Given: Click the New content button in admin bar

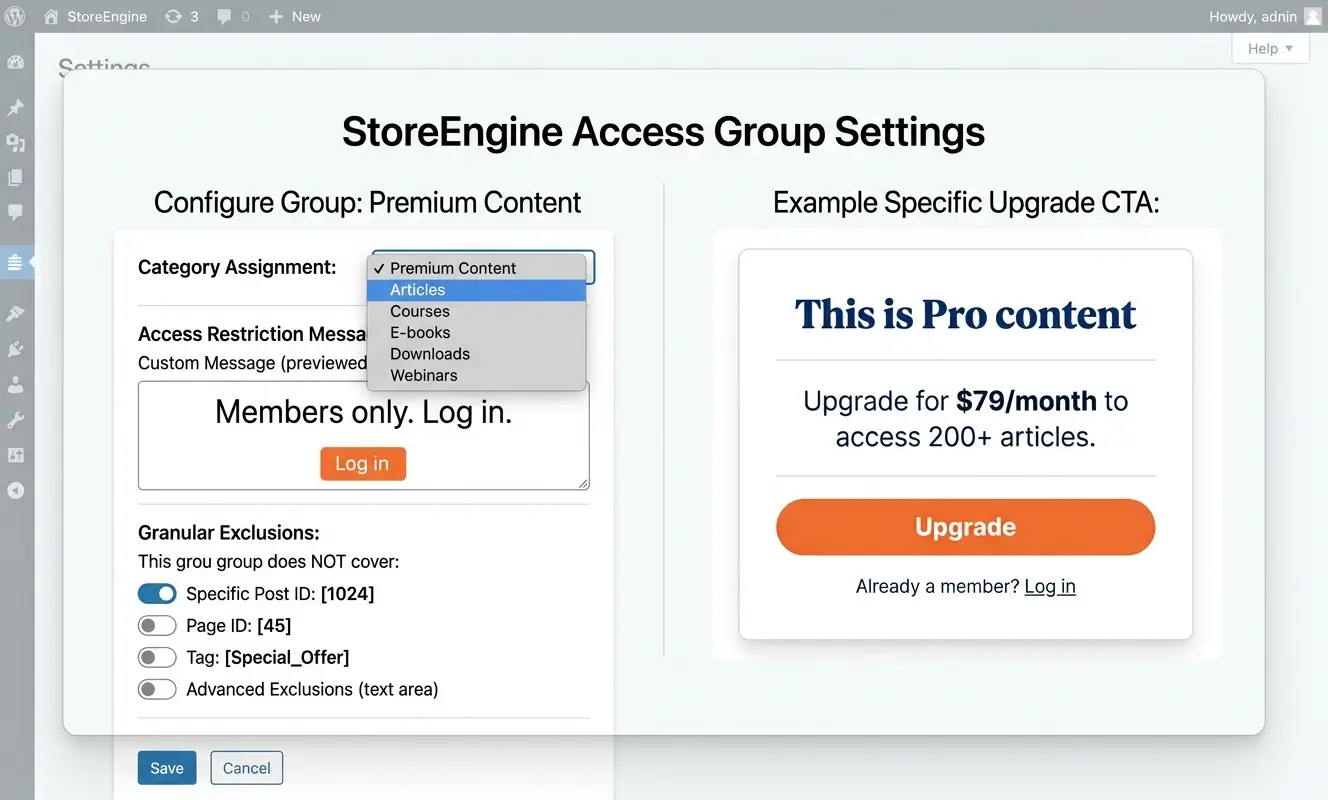Looking at the screenshot, I should 295,16.
